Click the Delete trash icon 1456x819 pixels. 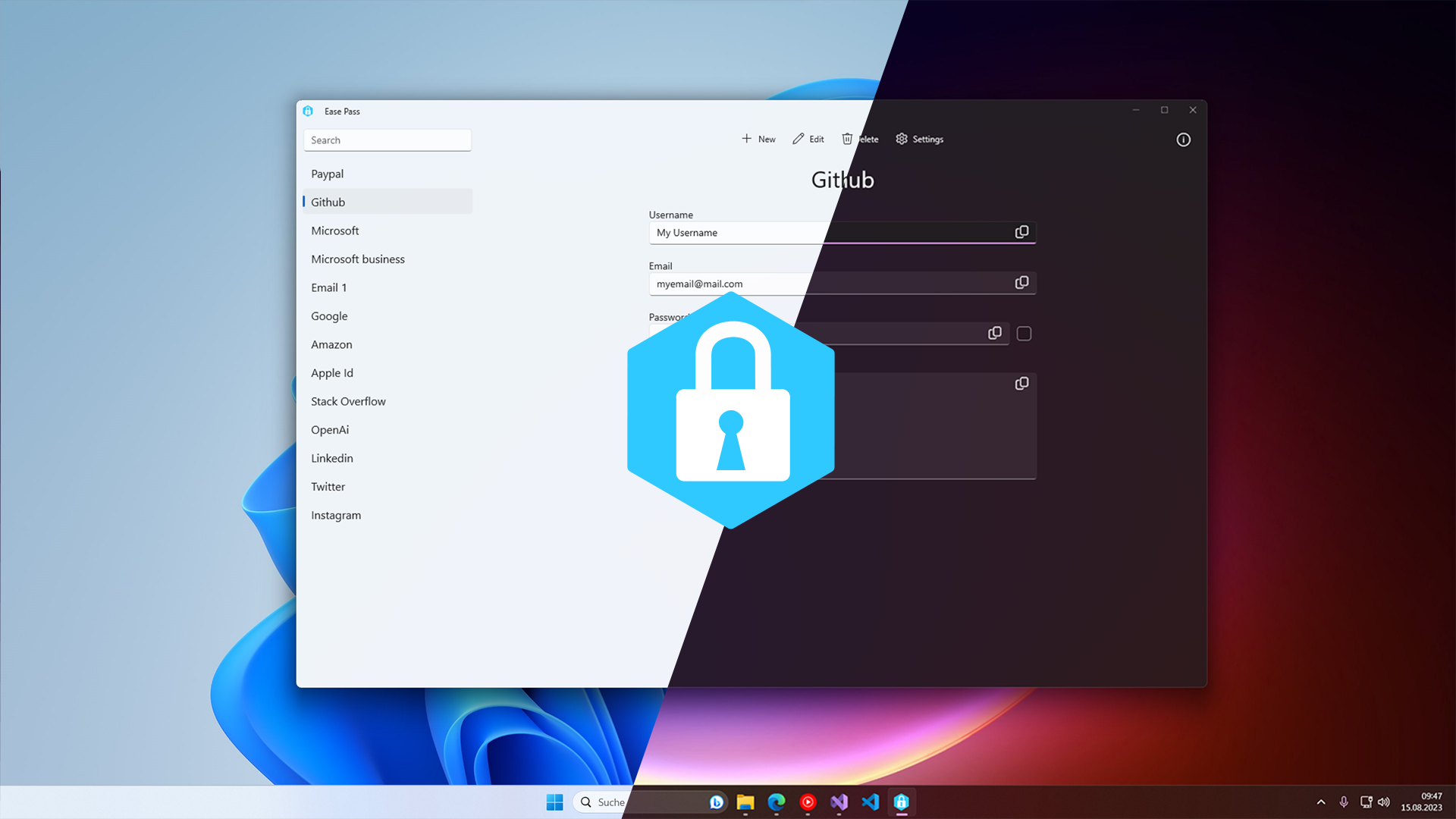tap(848, 139)
